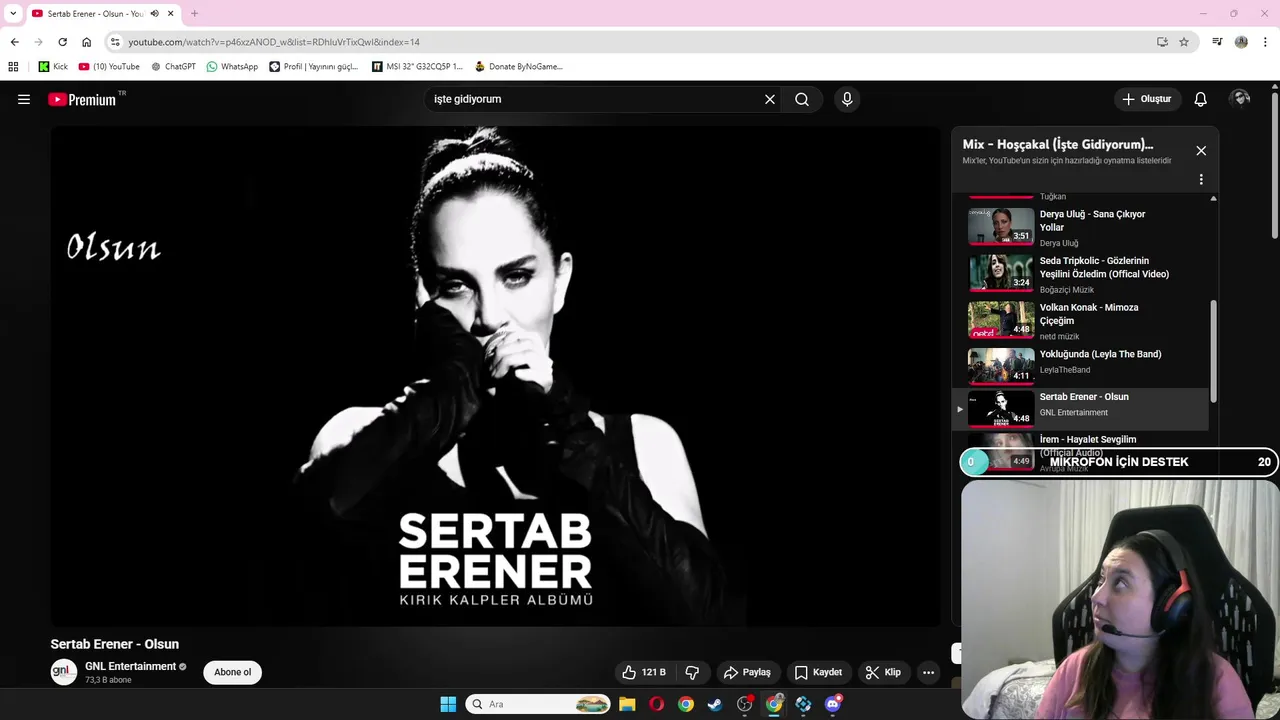
Task: Clear the search box text
Action: click(770, 99)
